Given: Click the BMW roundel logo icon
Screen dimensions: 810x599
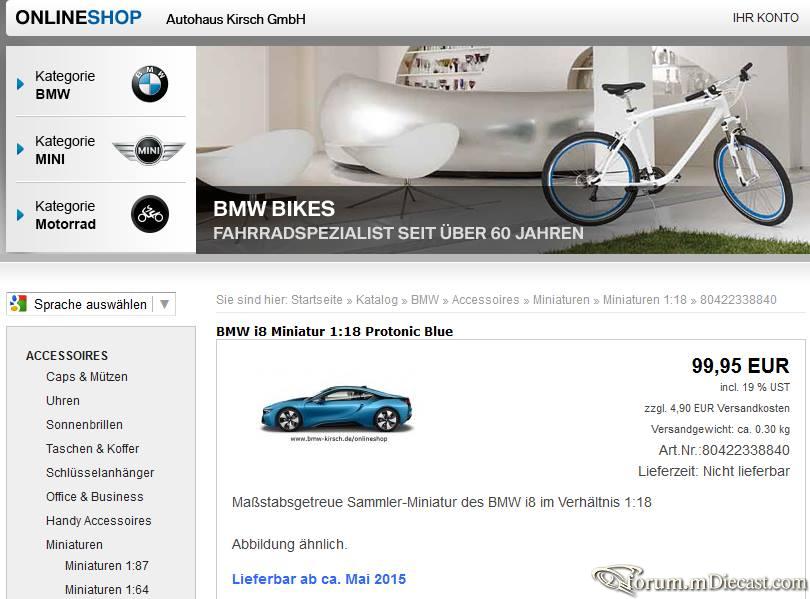Looking at the screenshot, I should coord(150,84).
